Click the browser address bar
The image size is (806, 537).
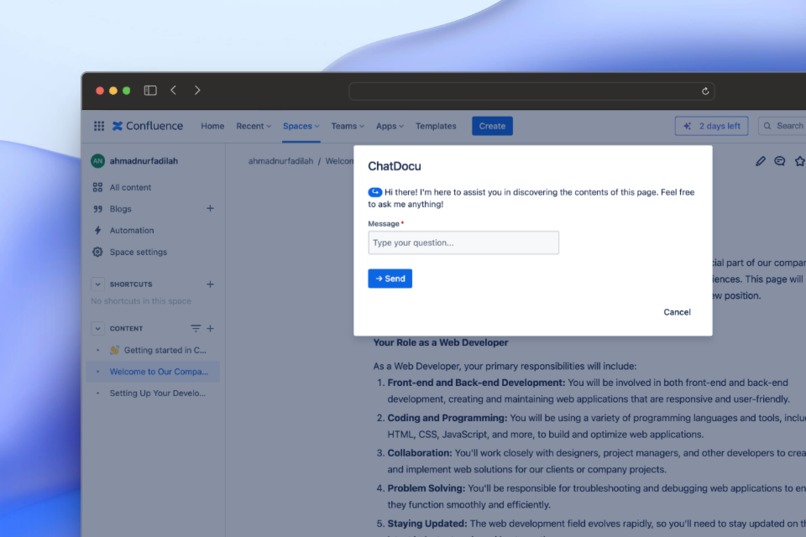coord(532,91)
